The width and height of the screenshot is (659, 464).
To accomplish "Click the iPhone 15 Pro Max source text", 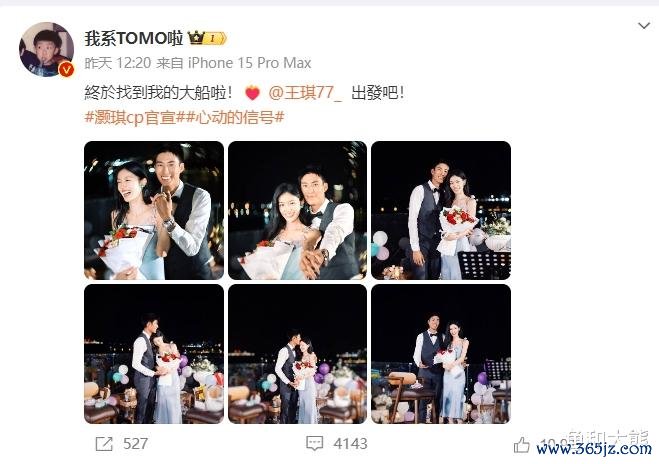I will point(249,63).
